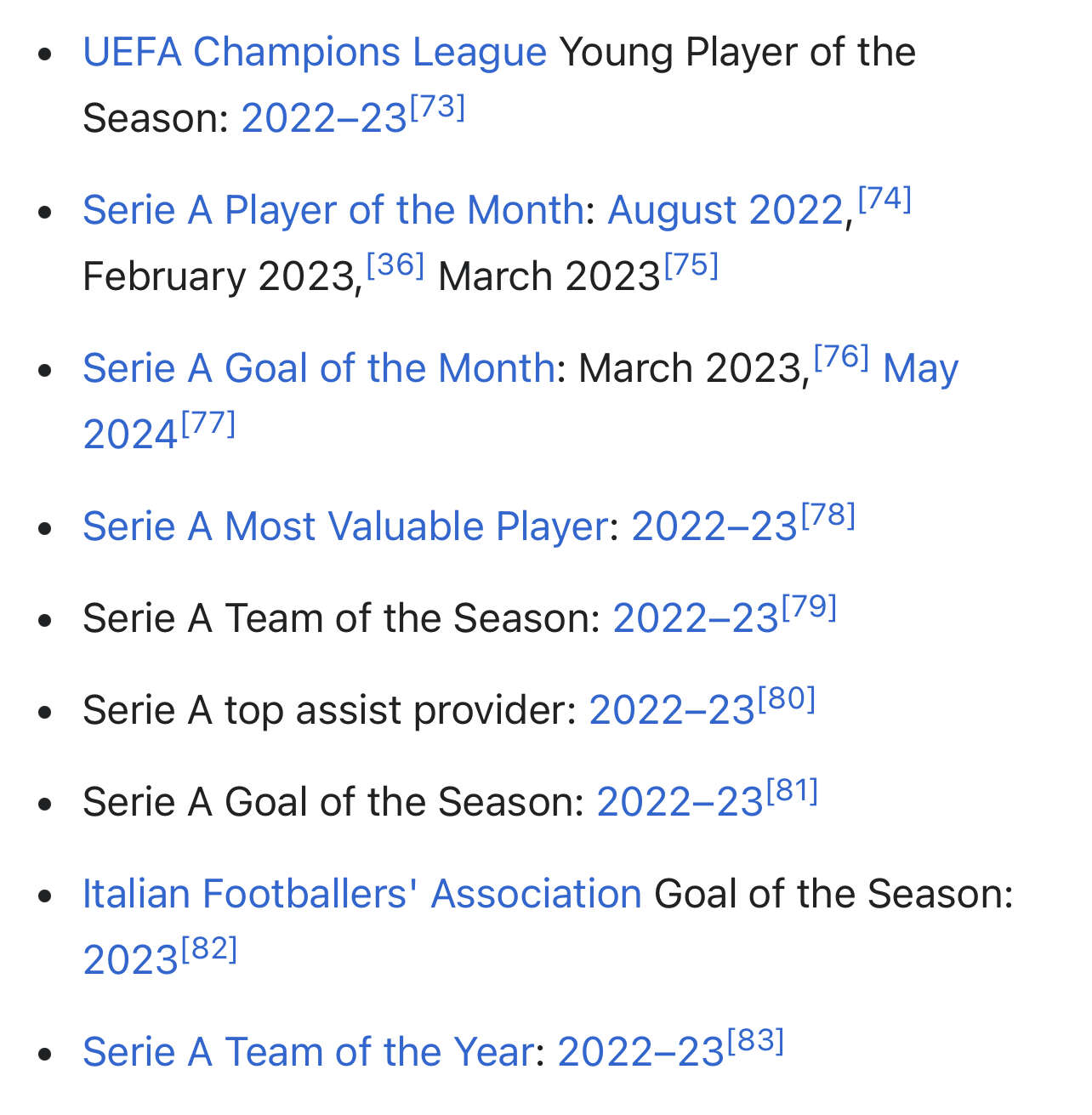The height and width of the screenshot is (1115, 1092).
Task: Open the Serie A Player of the Month link
Action: click(x=333, y=210)
